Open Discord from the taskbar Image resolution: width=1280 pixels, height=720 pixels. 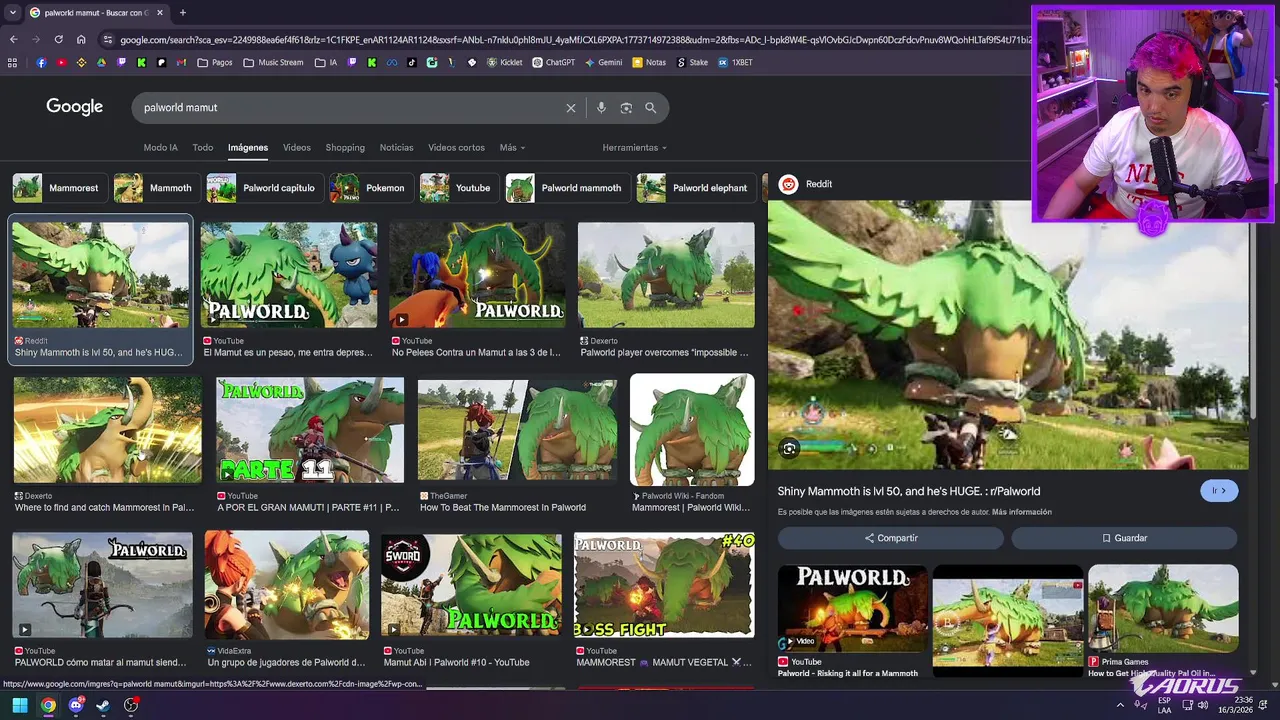76,705
